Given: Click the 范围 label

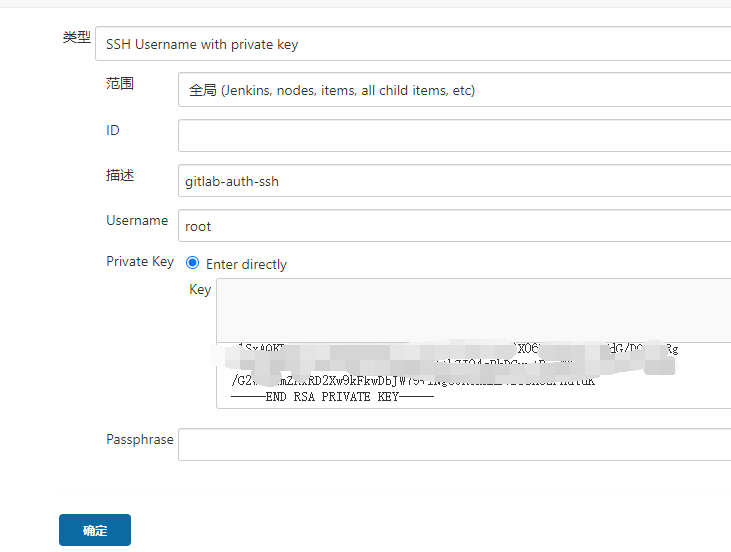Looking at the screenshot, I should coord(120,84).
